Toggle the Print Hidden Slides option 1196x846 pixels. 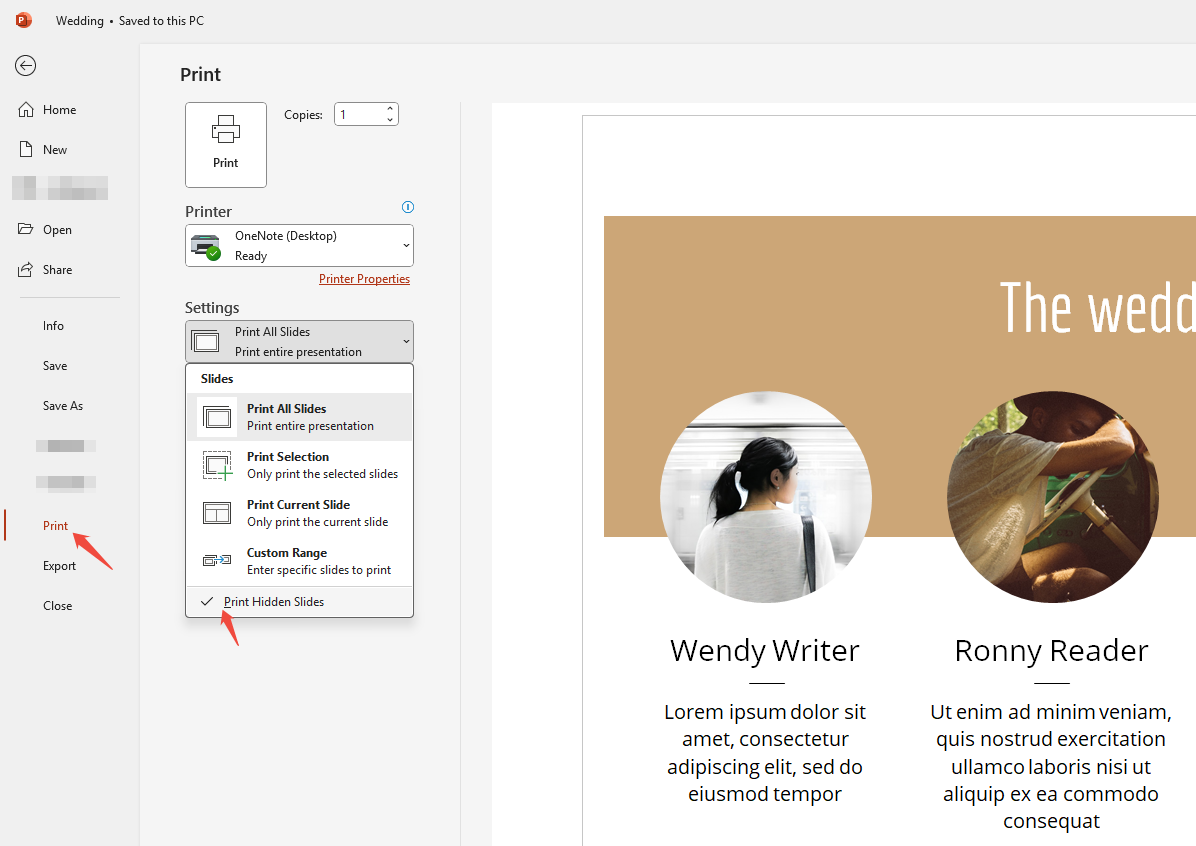click(274, 601)
